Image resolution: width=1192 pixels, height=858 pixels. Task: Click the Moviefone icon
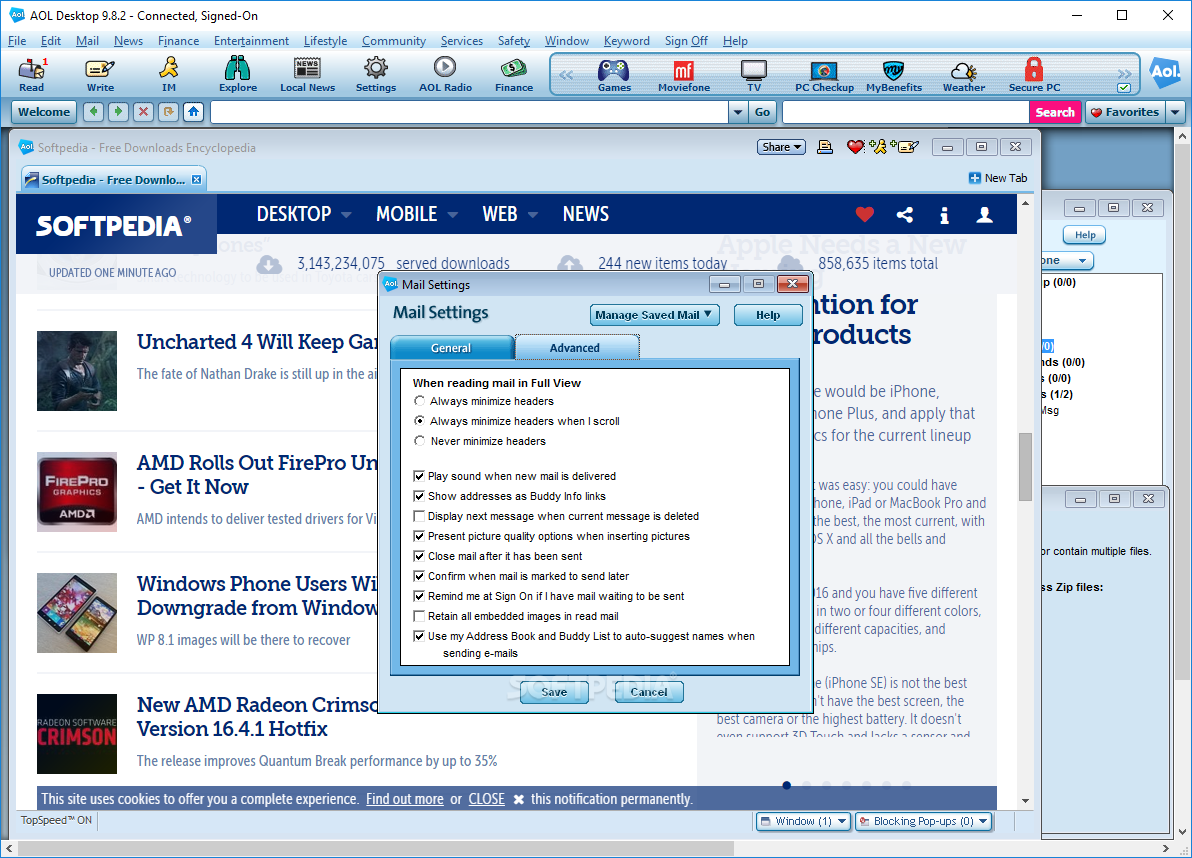pyautogui.click(x=683, y=75)
